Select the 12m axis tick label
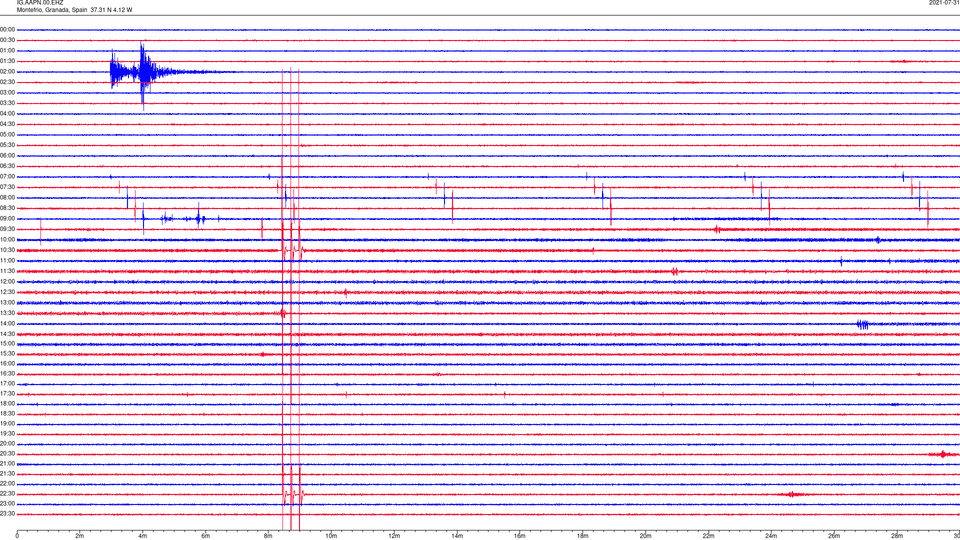 point(394,536)
